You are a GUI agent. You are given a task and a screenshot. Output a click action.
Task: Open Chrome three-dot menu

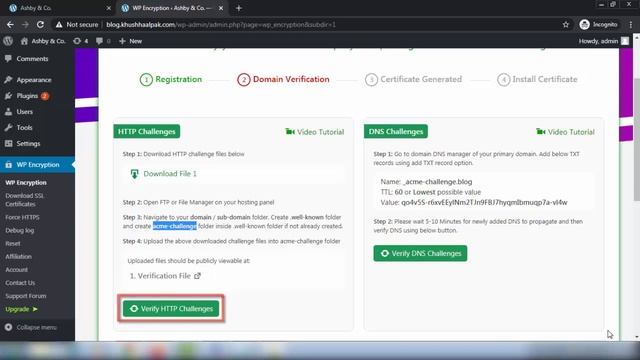pos(631,24)
